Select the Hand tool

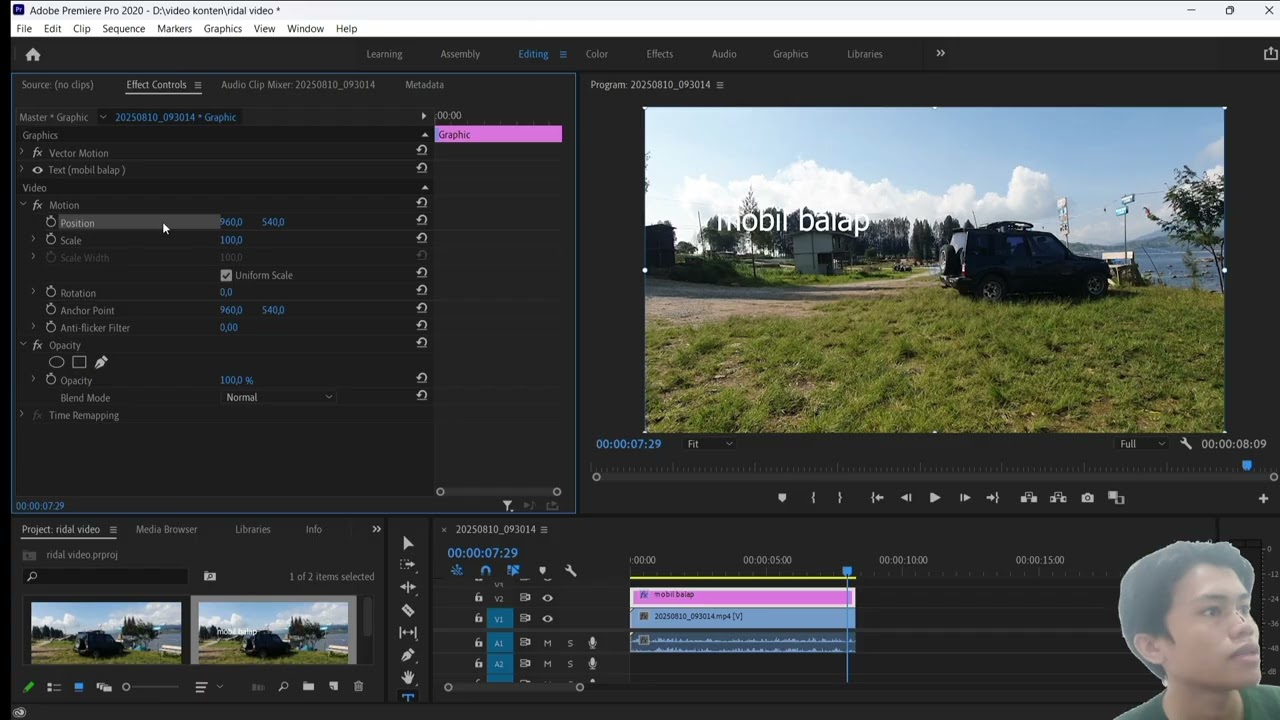point(408,678)
